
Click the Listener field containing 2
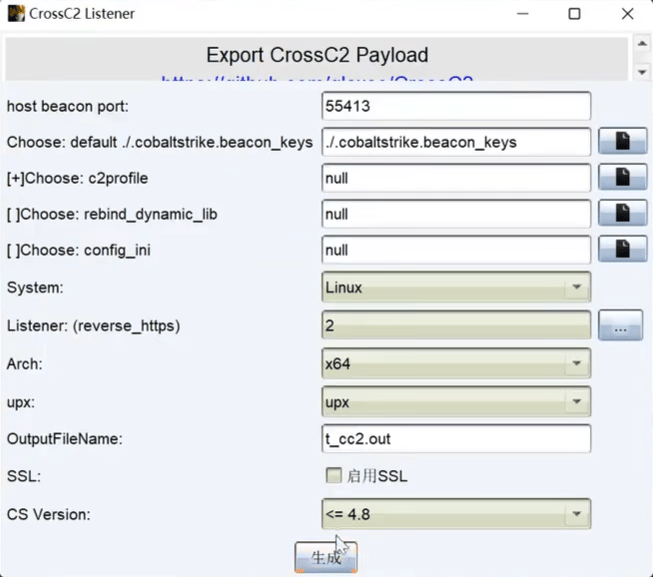pos(456,325)
